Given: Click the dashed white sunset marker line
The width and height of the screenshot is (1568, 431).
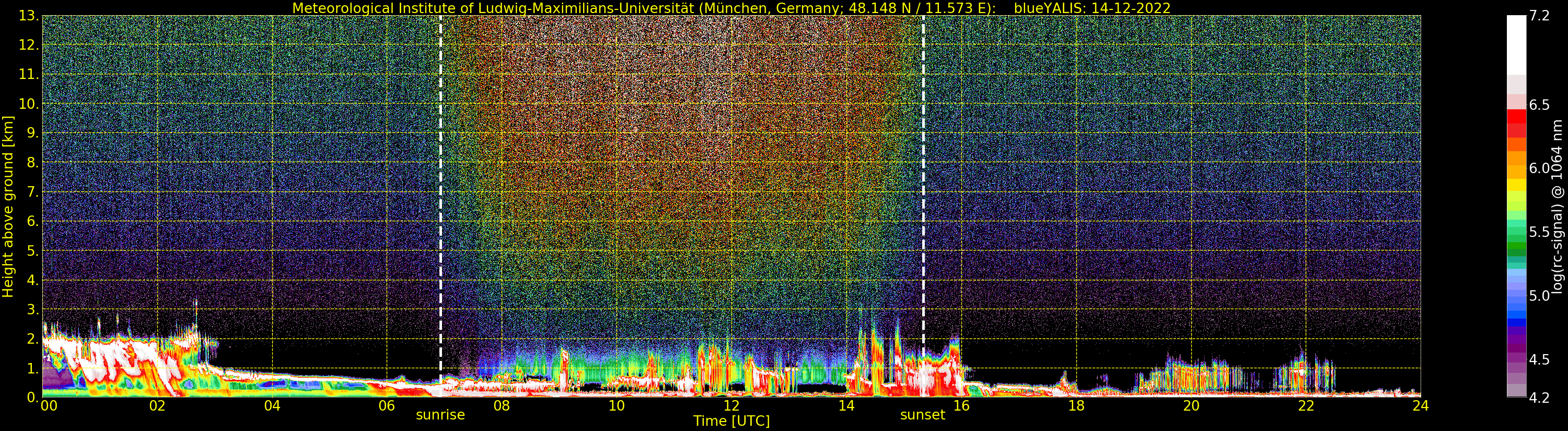Looking at the screenshot, I should coord(923,206).
